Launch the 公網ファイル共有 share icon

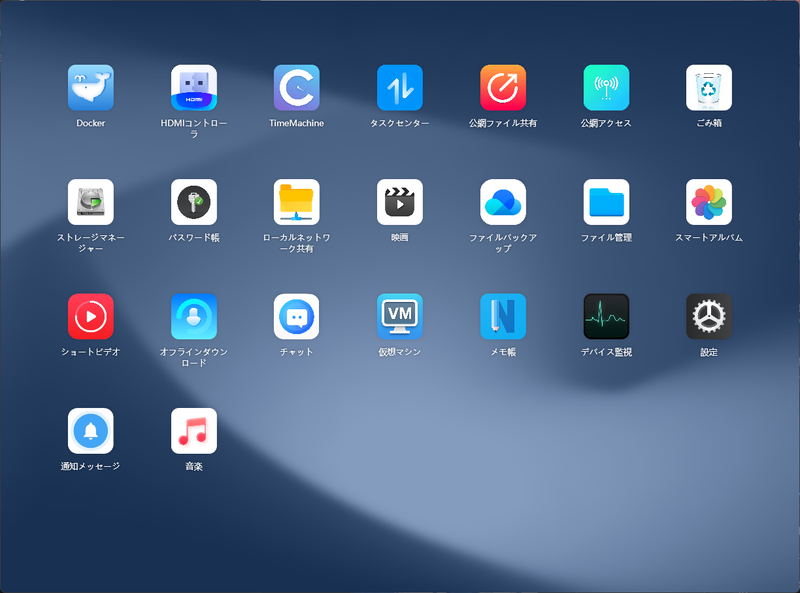(x=503, y=87)
